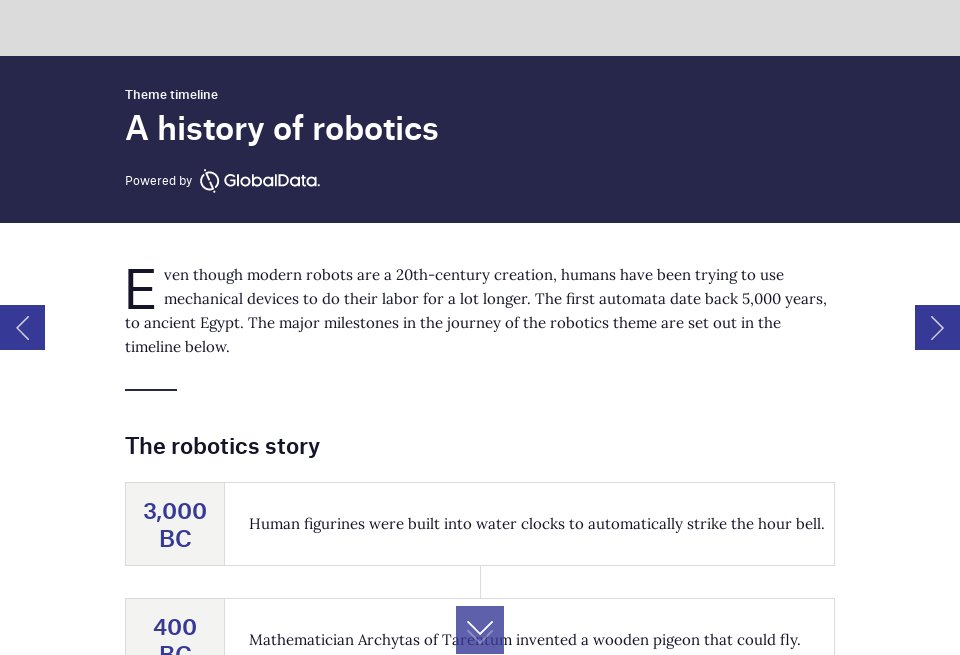Click 'The robotics story' section heading

coord(222,446)
